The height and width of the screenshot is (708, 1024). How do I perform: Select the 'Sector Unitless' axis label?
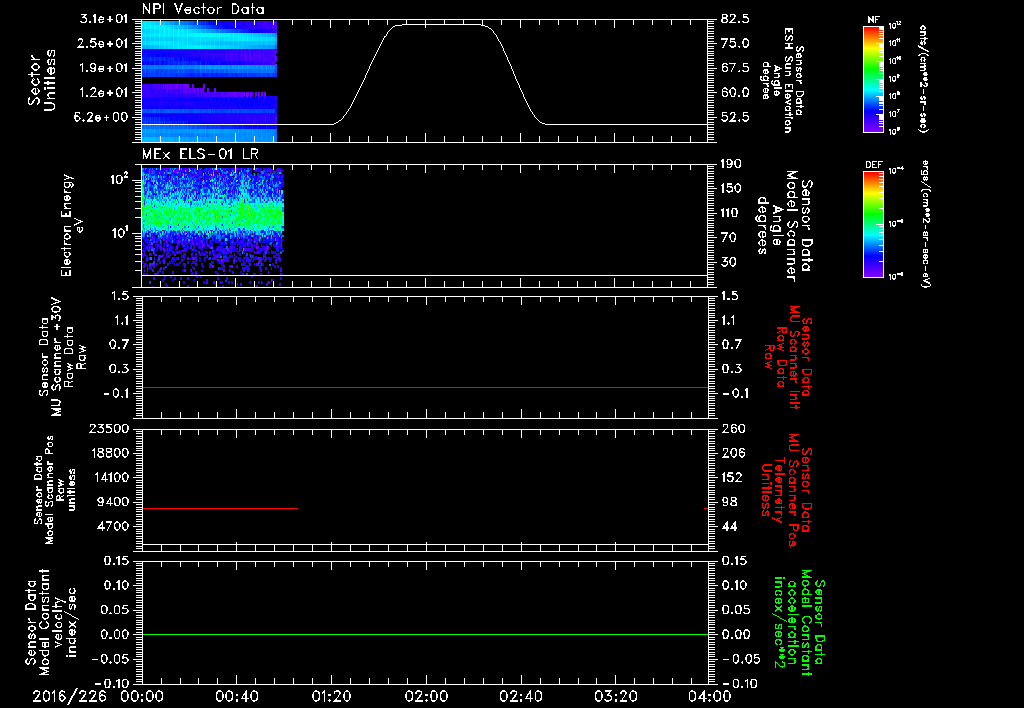[x=41, y=80]
